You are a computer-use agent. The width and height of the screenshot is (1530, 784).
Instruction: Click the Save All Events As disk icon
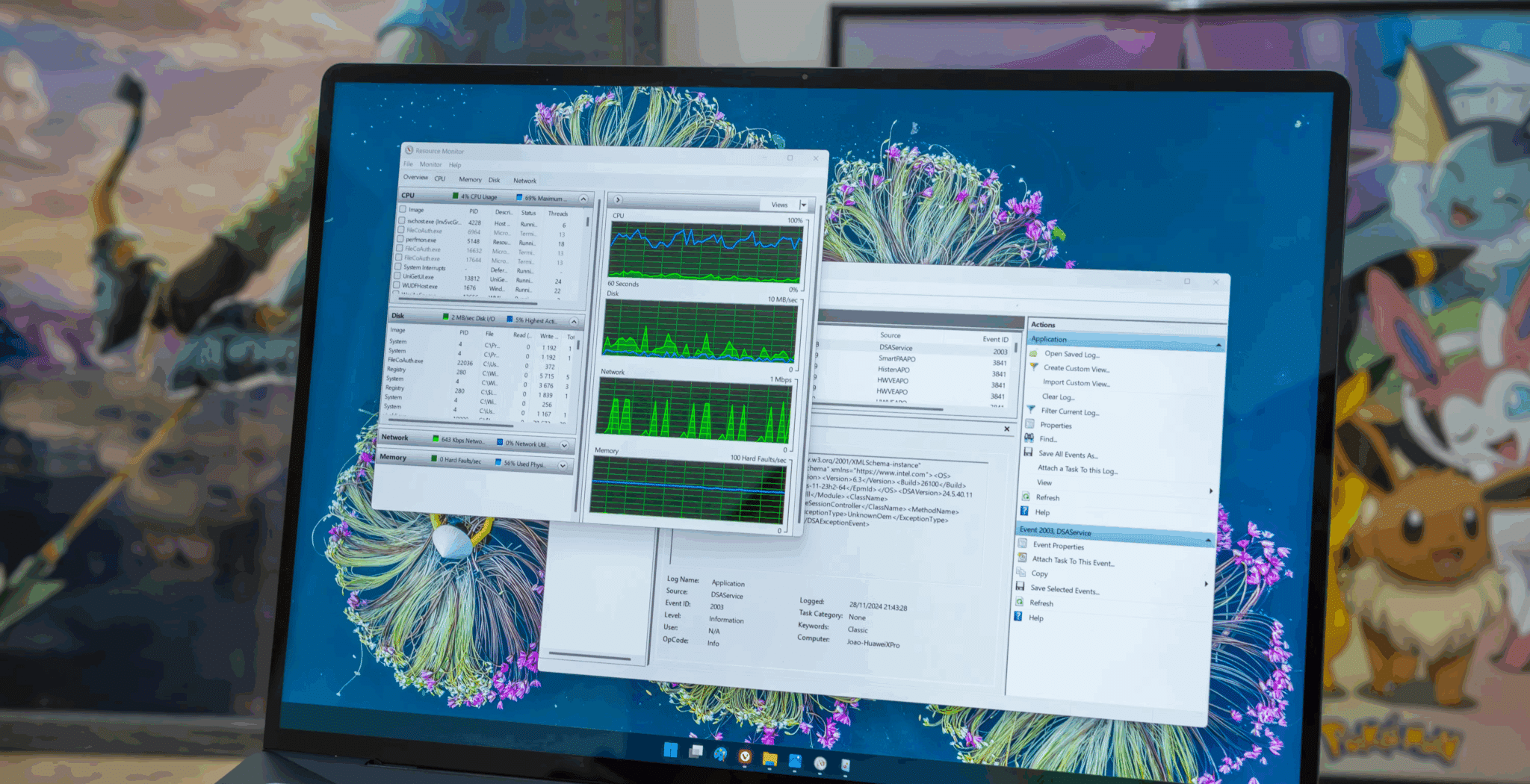click(x=1028, y=452)
